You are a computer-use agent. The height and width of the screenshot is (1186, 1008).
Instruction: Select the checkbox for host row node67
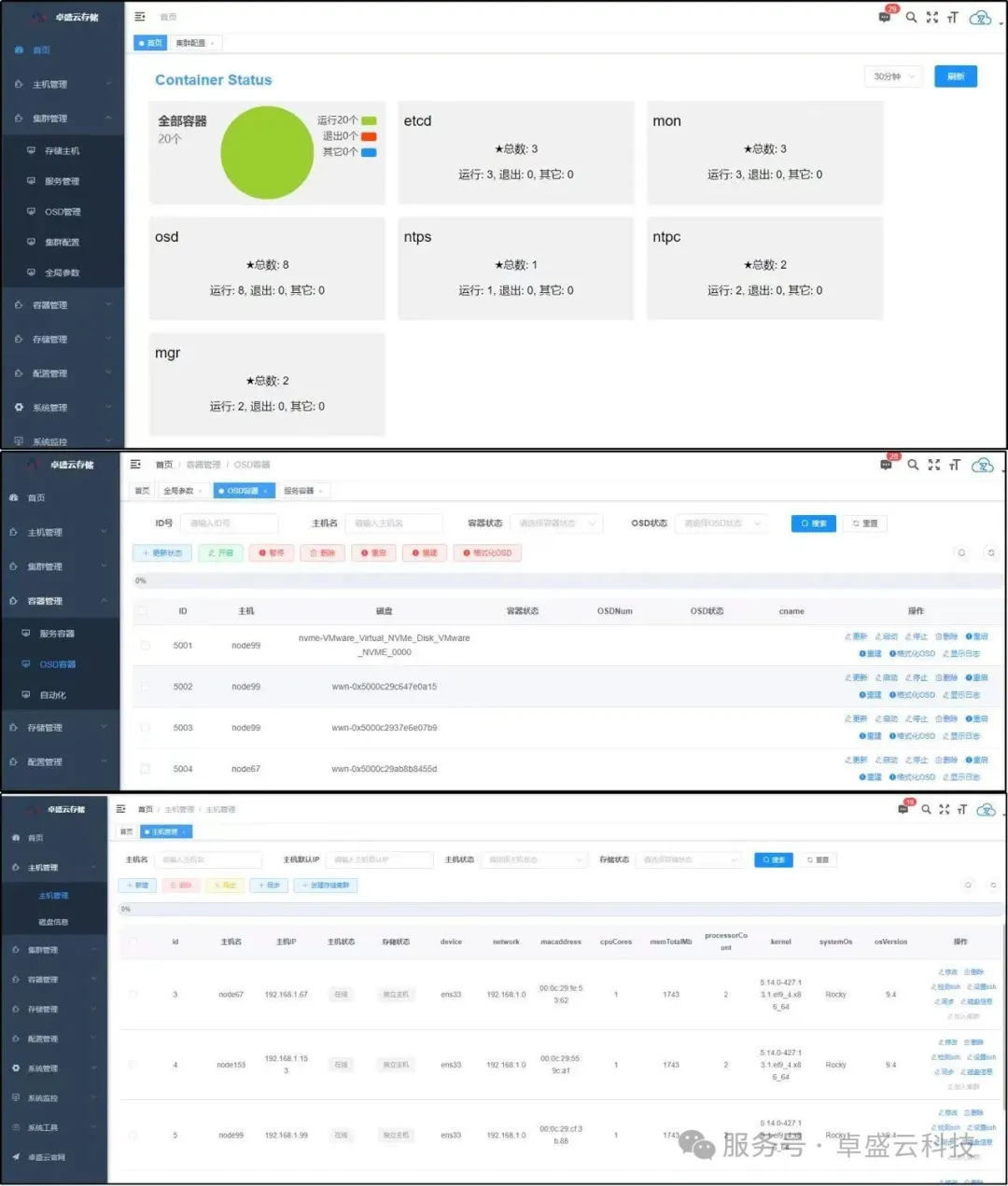pyautogui.click(x=133, y=995)
